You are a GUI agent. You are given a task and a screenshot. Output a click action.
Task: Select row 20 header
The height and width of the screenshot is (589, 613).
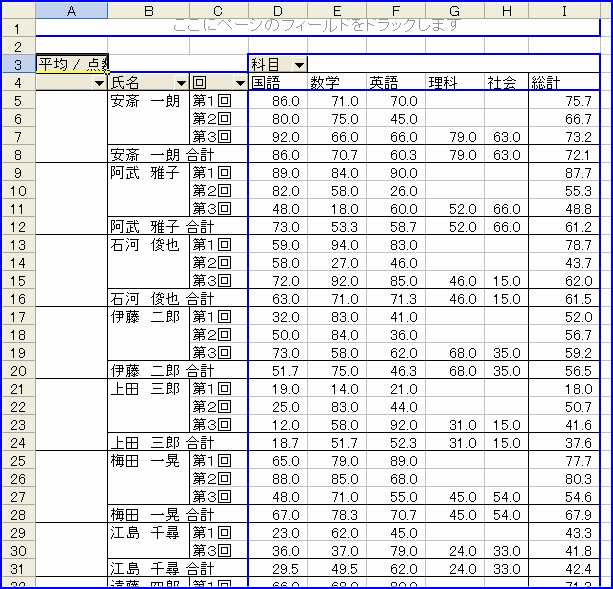[19, 370]
